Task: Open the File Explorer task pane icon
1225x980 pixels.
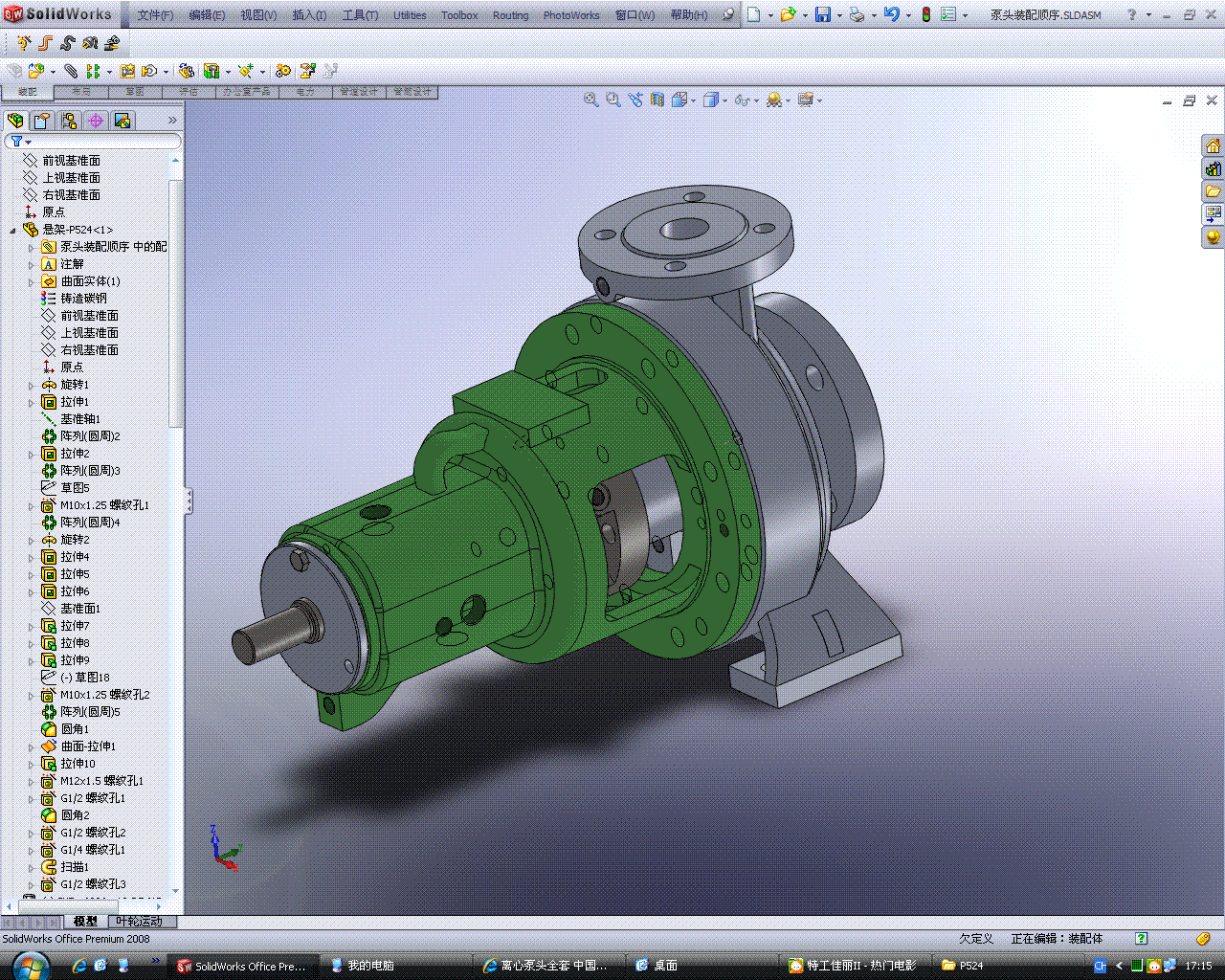Action: point(1213,191)
